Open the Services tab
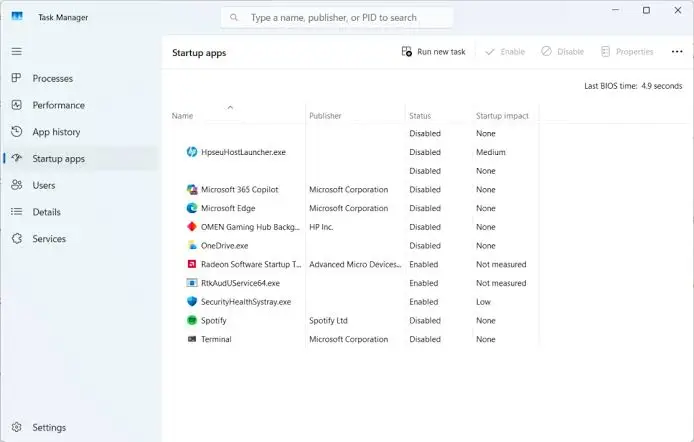Image resolution: width=694 pixels, height=442 pixels. [x=81, y=239]
